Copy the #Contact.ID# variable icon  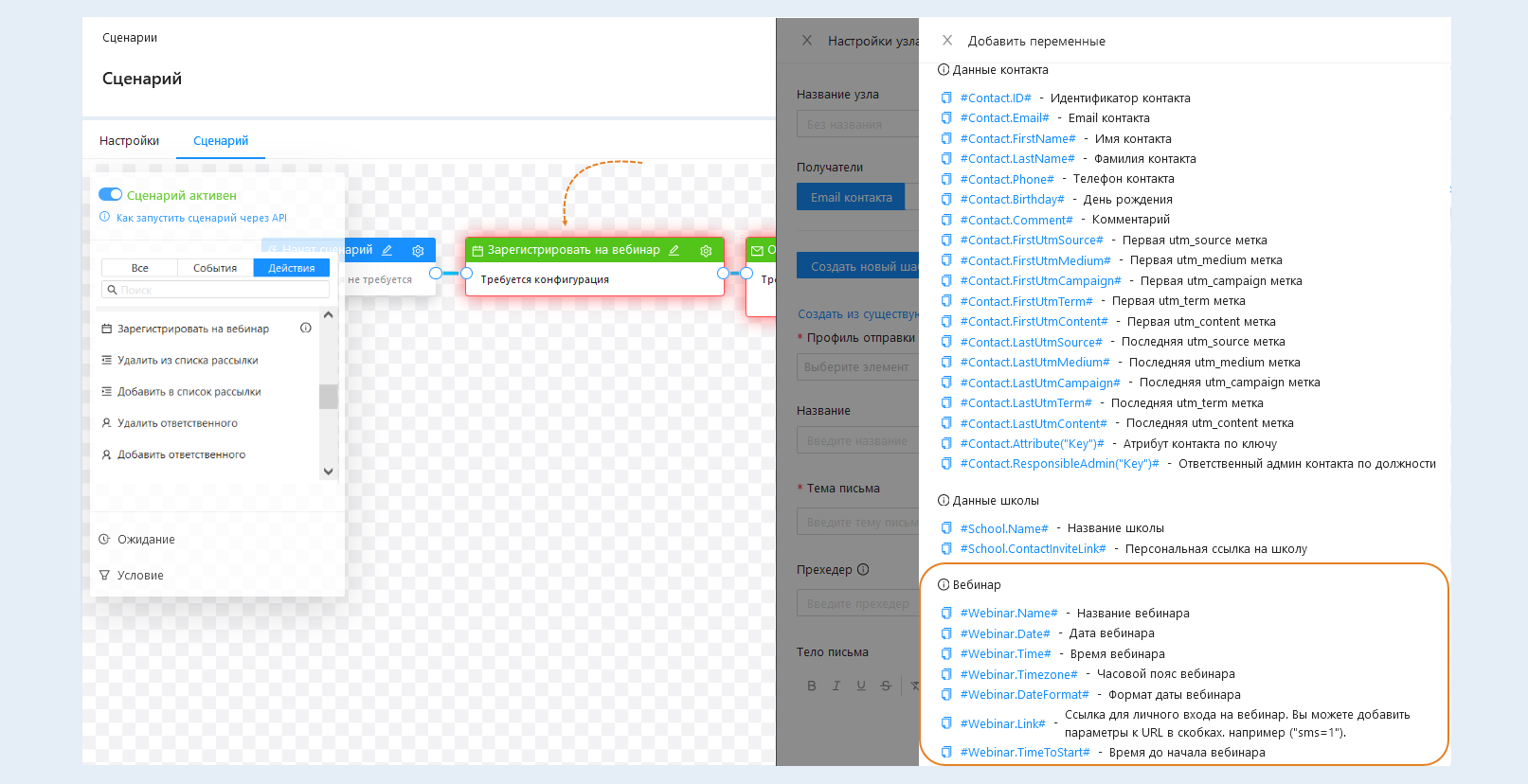click(945, 98)
